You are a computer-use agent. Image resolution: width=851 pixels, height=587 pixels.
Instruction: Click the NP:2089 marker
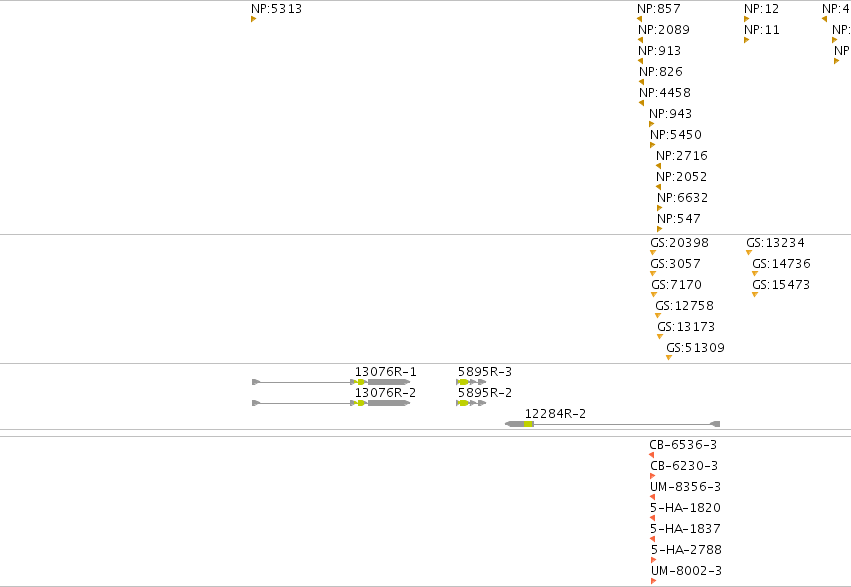point(640,40)
